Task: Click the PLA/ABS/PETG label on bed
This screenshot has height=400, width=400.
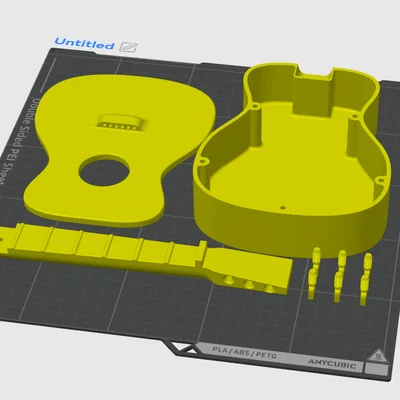Action: (x=245, y=353)
